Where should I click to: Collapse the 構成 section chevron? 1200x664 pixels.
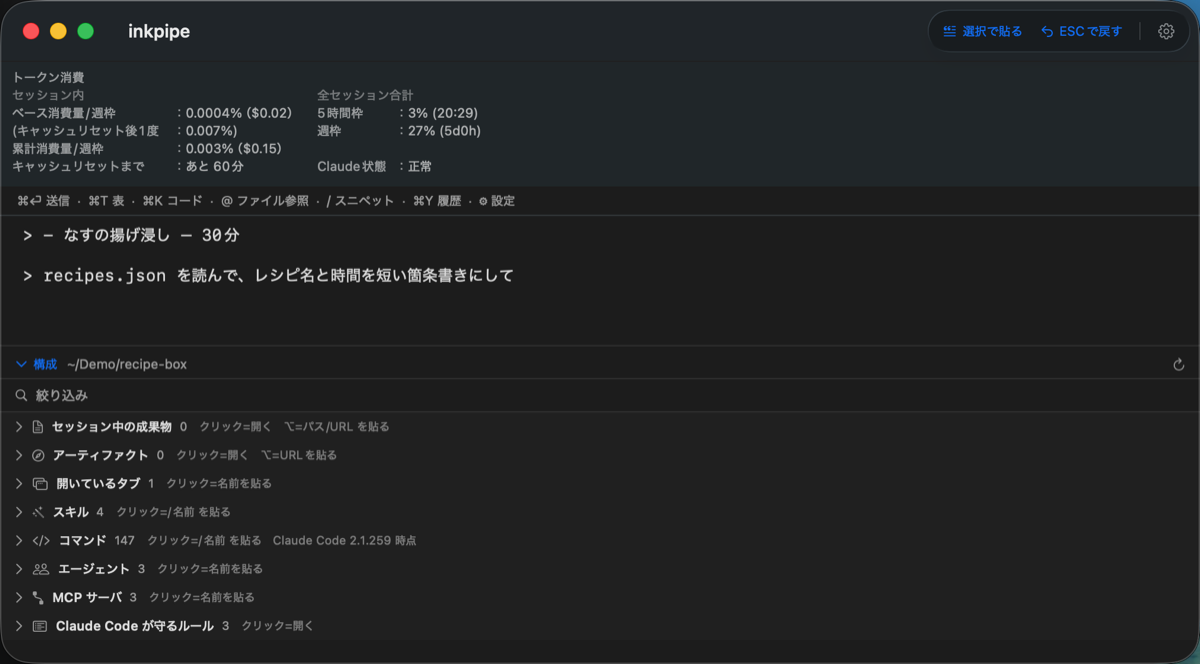pos(21,364)
